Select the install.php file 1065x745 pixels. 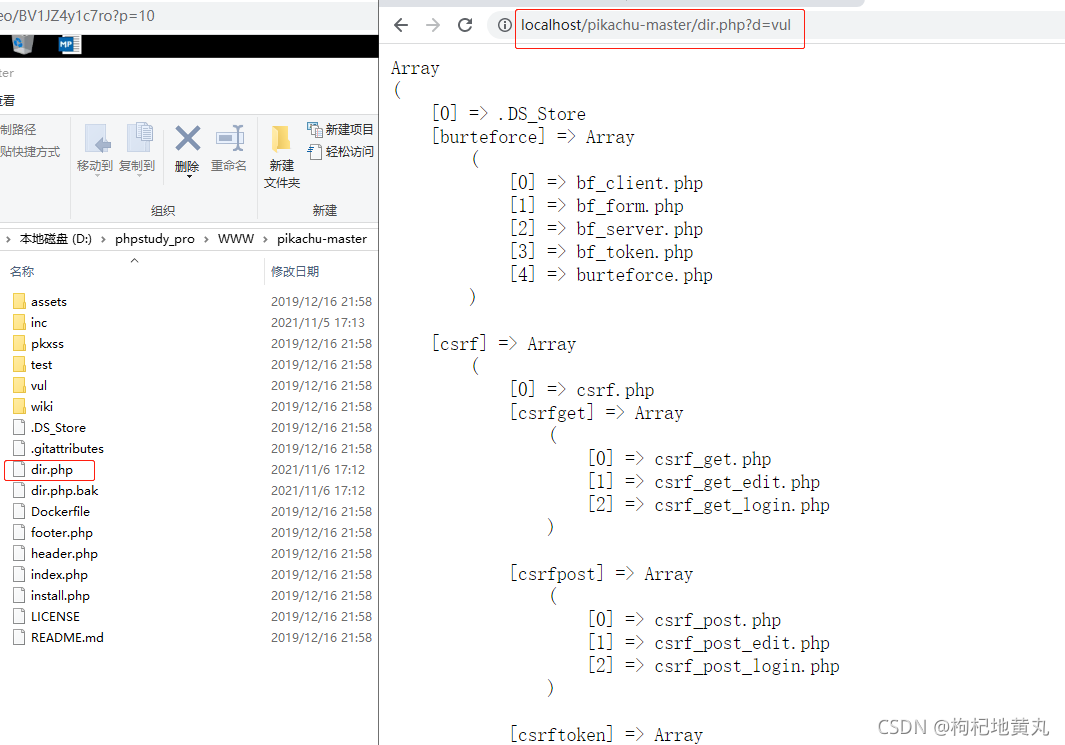pyautogui.click(x=60, y=596)
